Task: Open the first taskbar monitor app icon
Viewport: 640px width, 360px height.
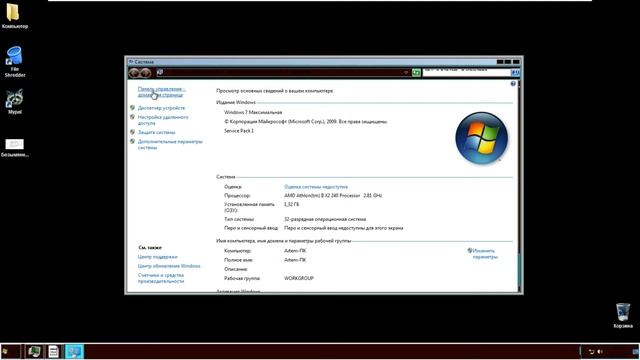Action: (34, 351)
